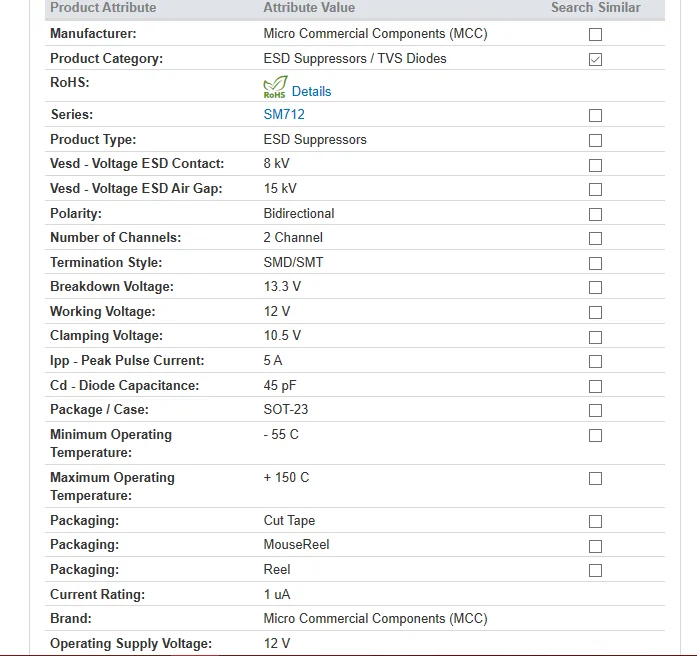Tick the Polarity Bidirectional checkbox
Image resolution: width=697 pixels, height=656 pixels.
pyautogui.click(x=595, y=214)
